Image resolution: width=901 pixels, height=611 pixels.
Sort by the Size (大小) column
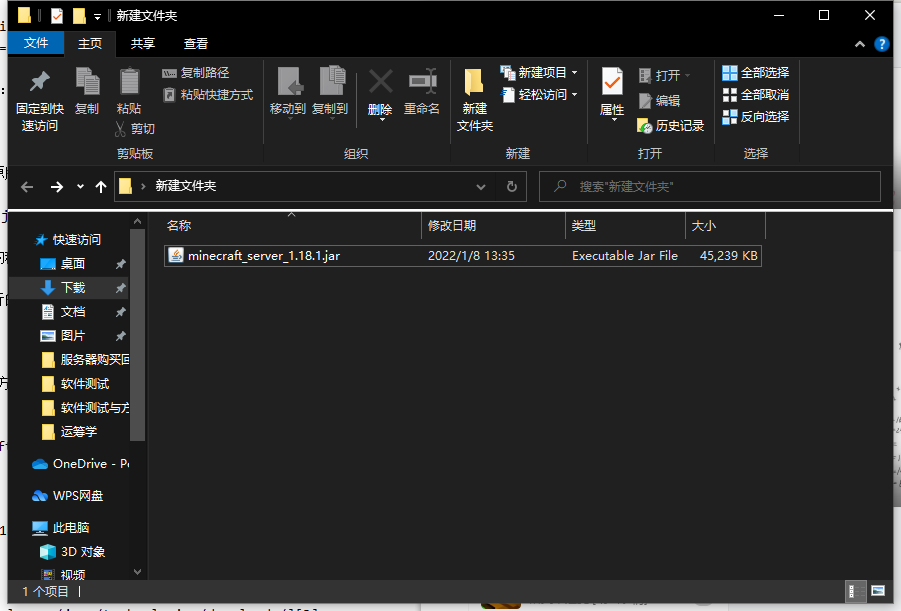tap(726, 225)
